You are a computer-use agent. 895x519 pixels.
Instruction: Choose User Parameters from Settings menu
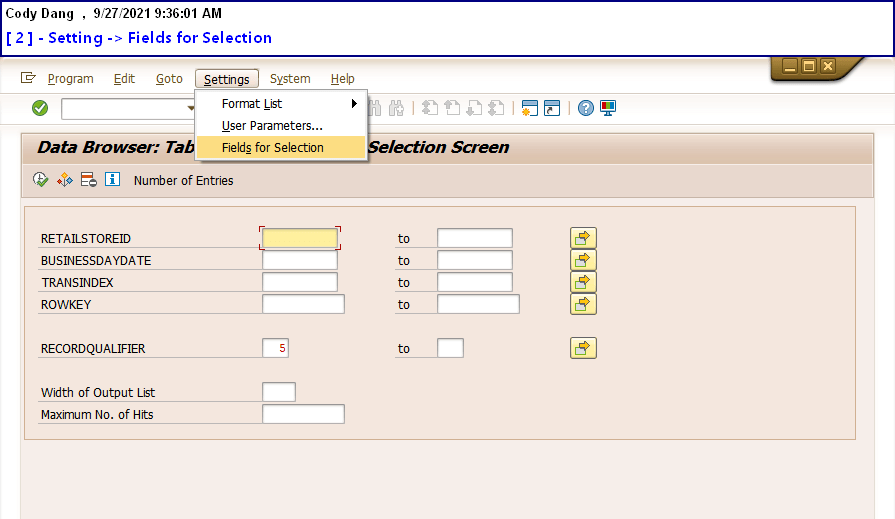point(272,126)
